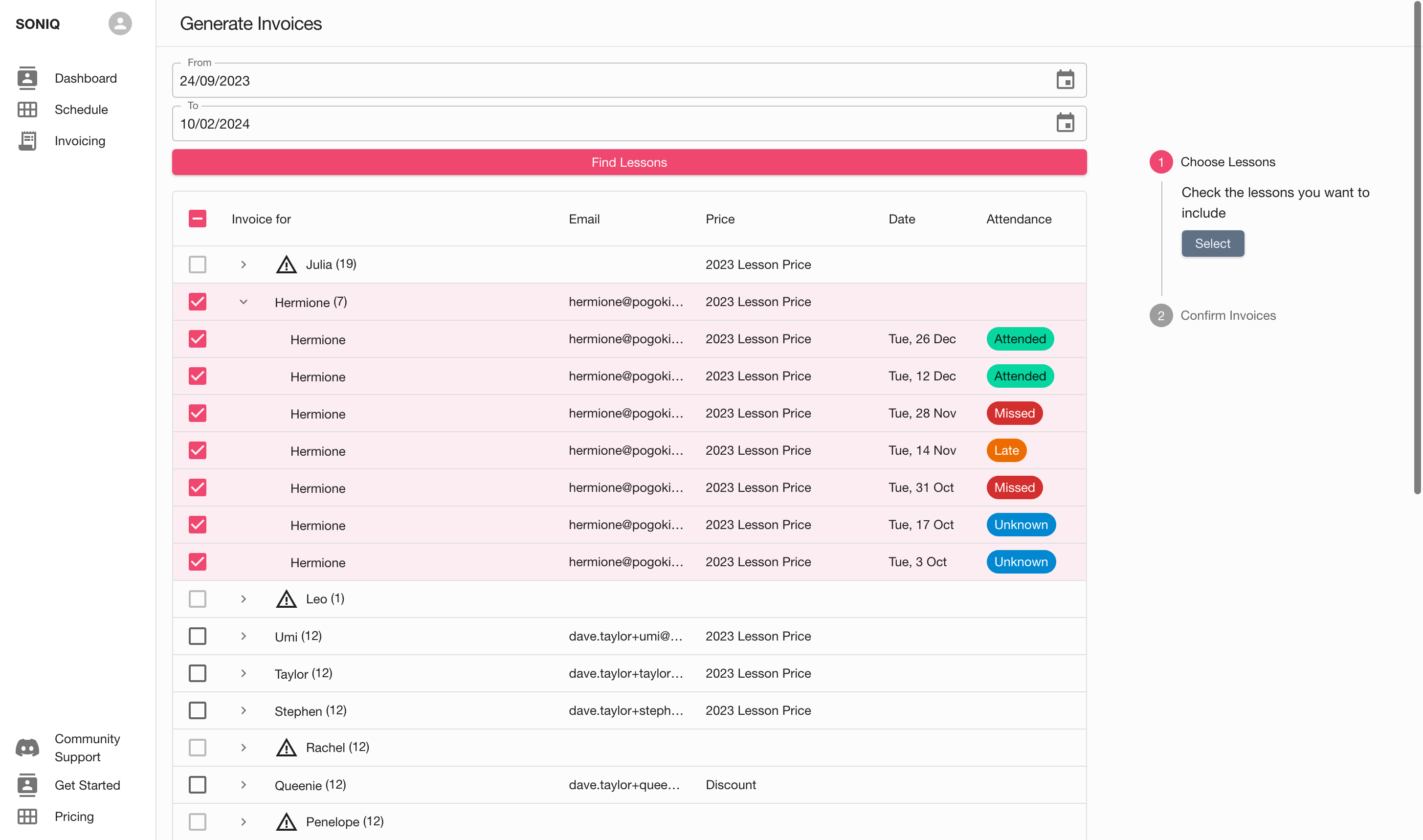Expand the Leo (1) row
1423x840 pixels.
244,599
